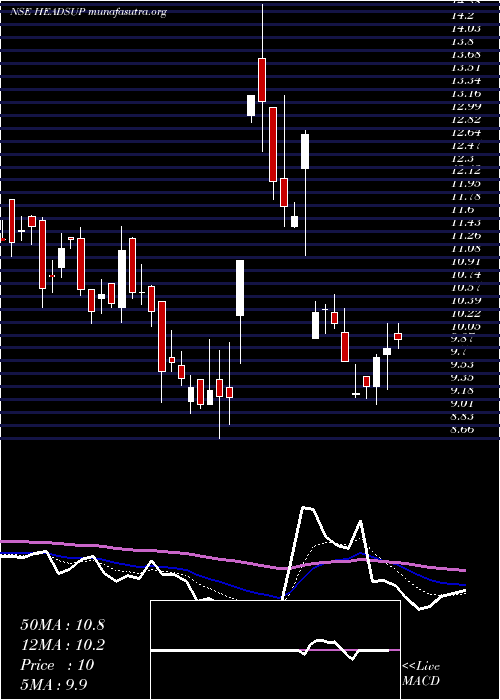Select the 5MA : 9.9 readout
The width and height of the screenshot is (500, 700).
54,684
